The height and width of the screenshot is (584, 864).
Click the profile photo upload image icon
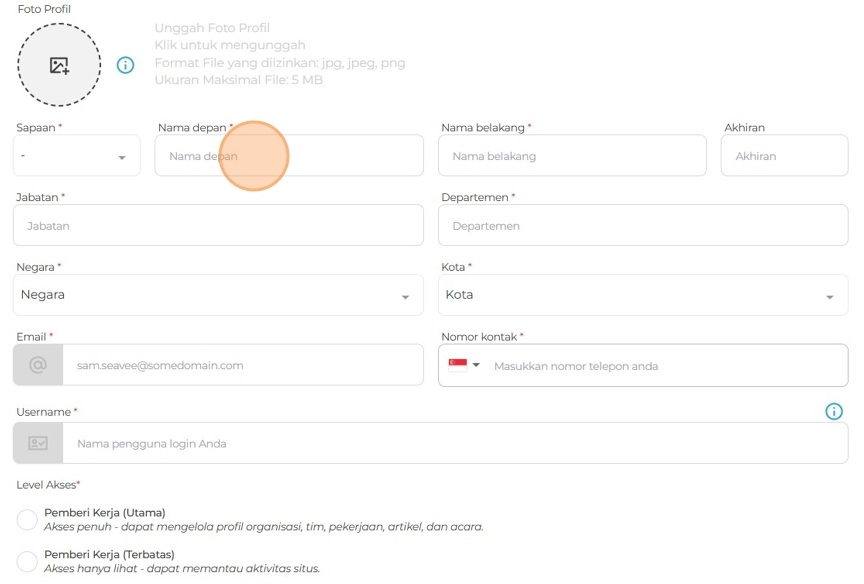(59, 66)
